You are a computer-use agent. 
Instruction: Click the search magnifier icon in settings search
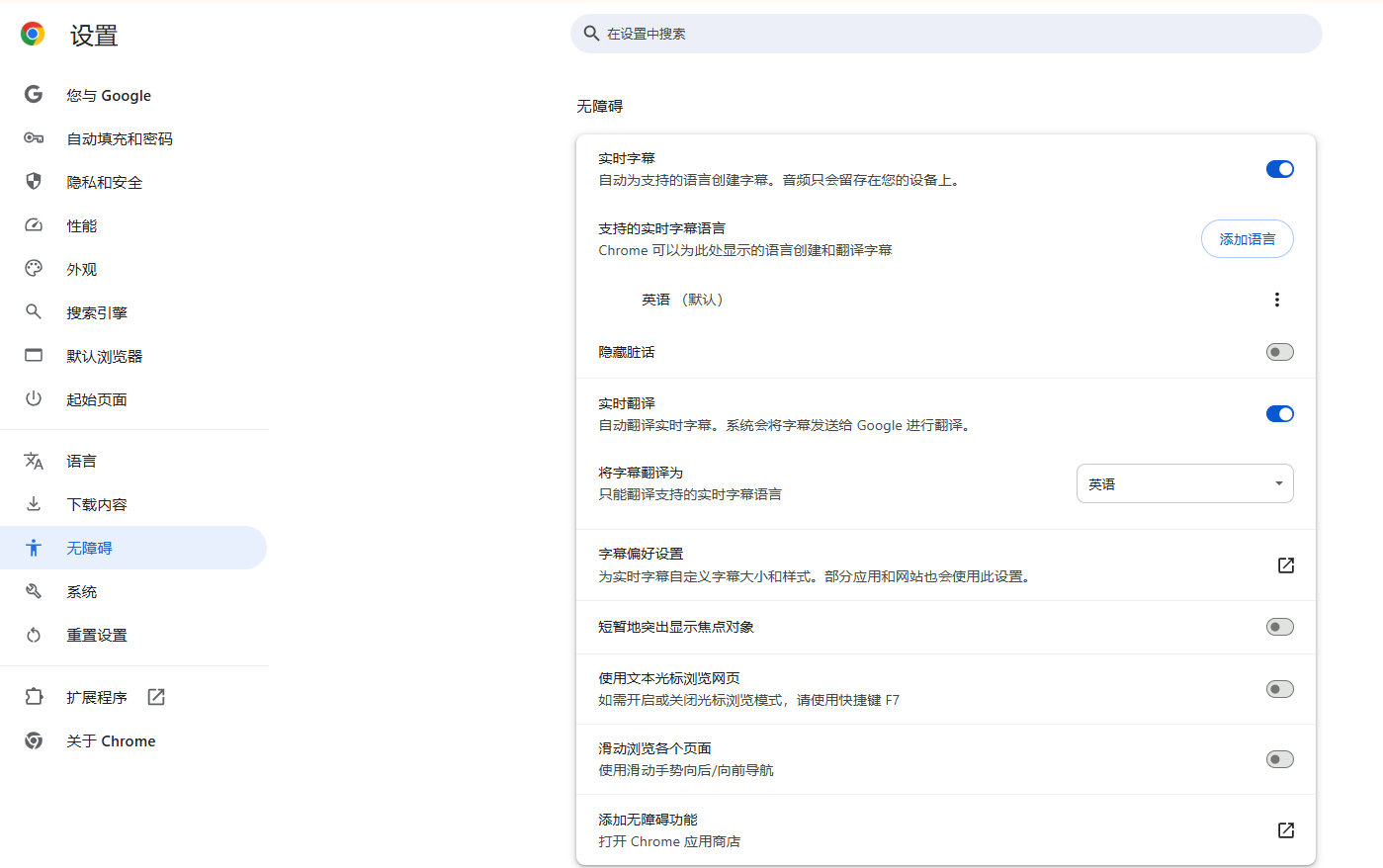click(591, 34)
